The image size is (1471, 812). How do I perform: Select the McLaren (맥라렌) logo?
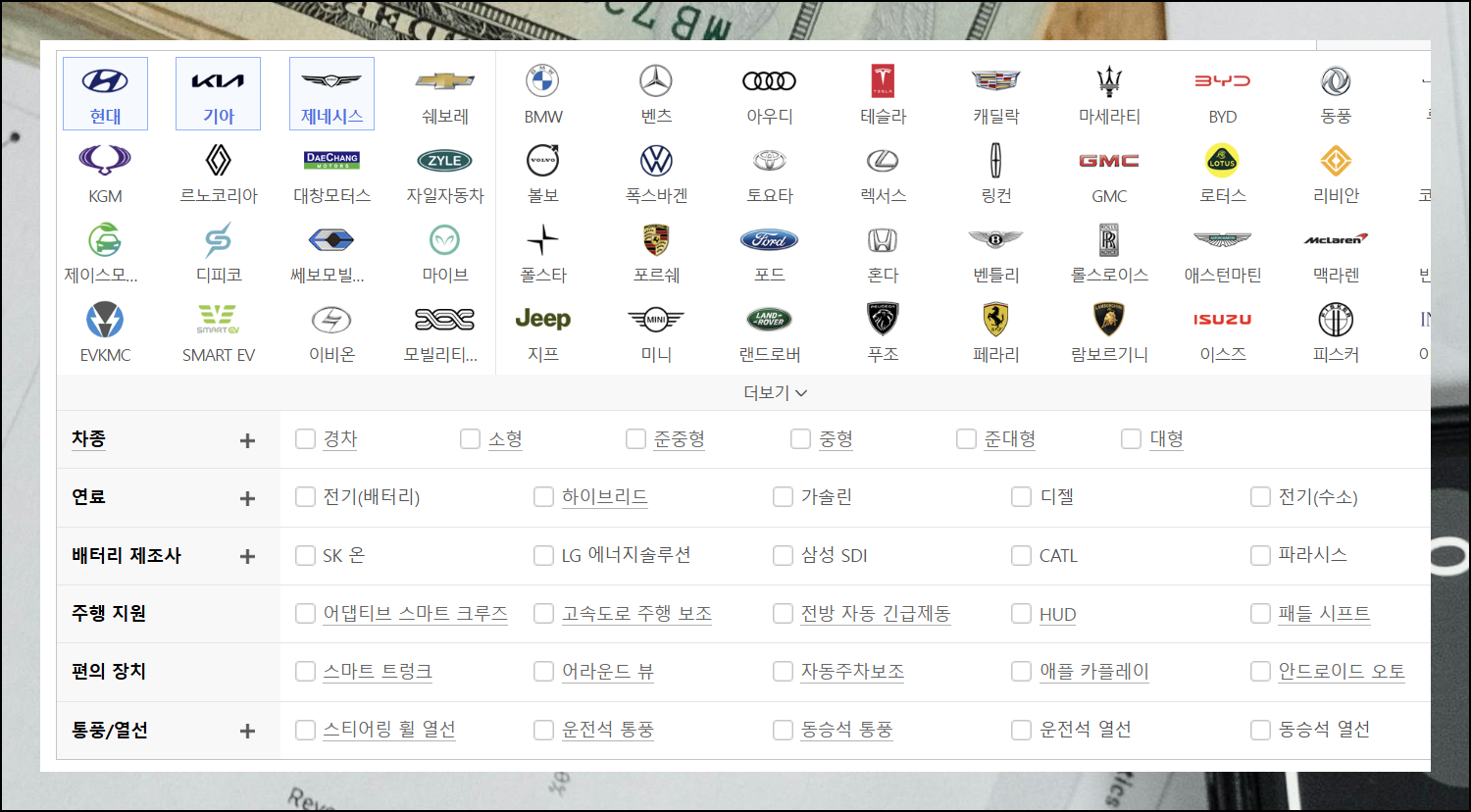click(1336, 239)
